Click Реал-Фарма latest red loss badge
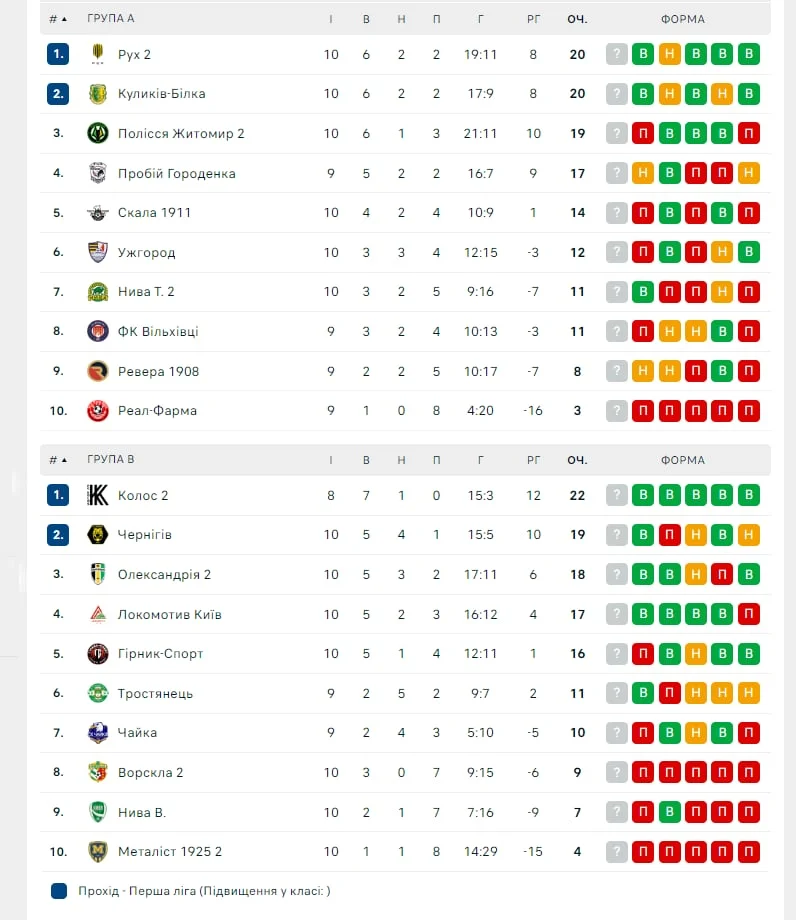The image size is (796, 920). click(747, 411)
